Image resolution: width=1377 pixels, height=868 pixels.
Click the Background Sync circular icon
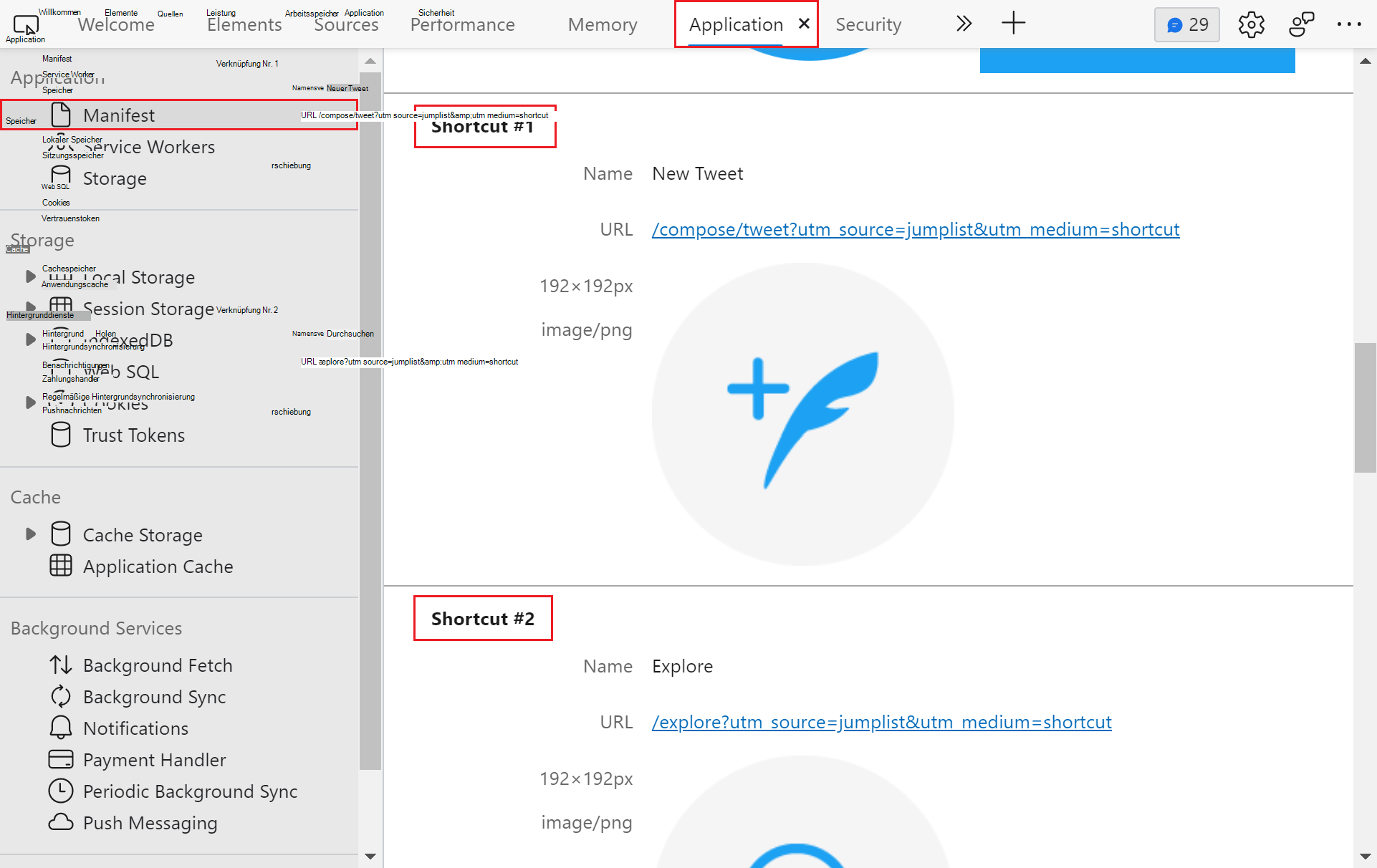61,696
